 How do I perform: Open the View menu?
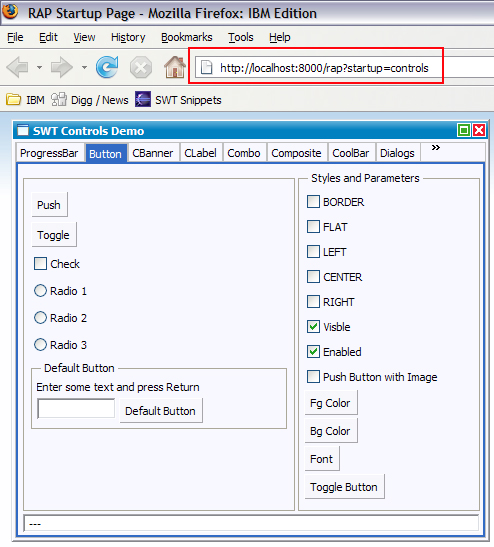84,37
